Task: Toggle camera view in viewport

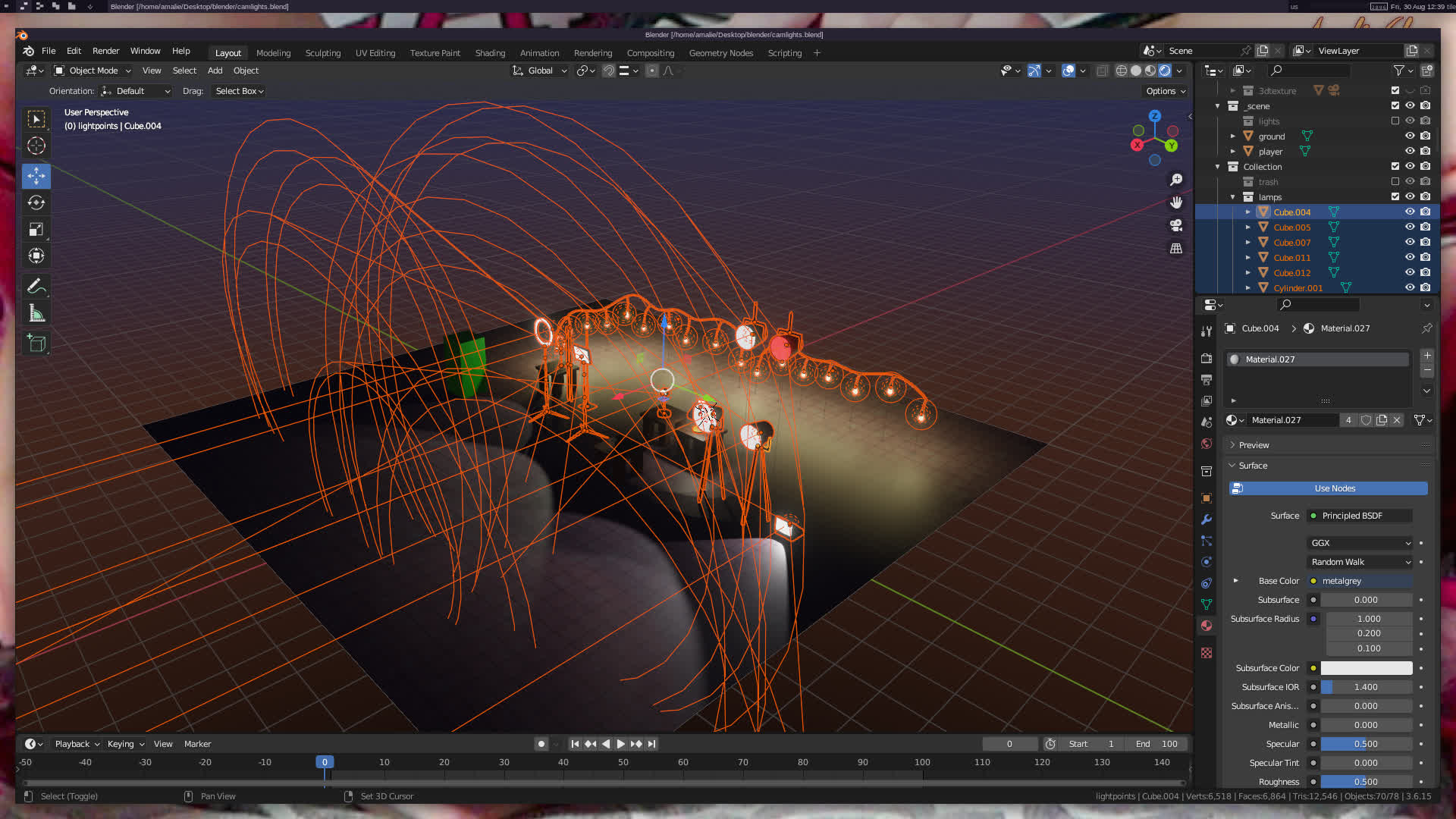Action: pos(1176,225)
